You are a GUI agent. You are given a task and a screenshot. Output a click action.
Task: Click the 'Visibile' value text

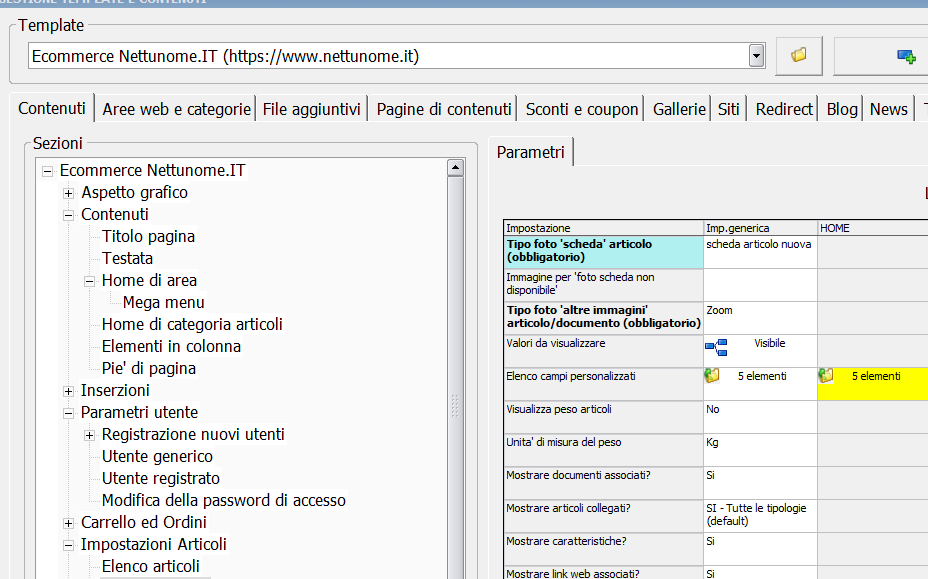point(769,343)
